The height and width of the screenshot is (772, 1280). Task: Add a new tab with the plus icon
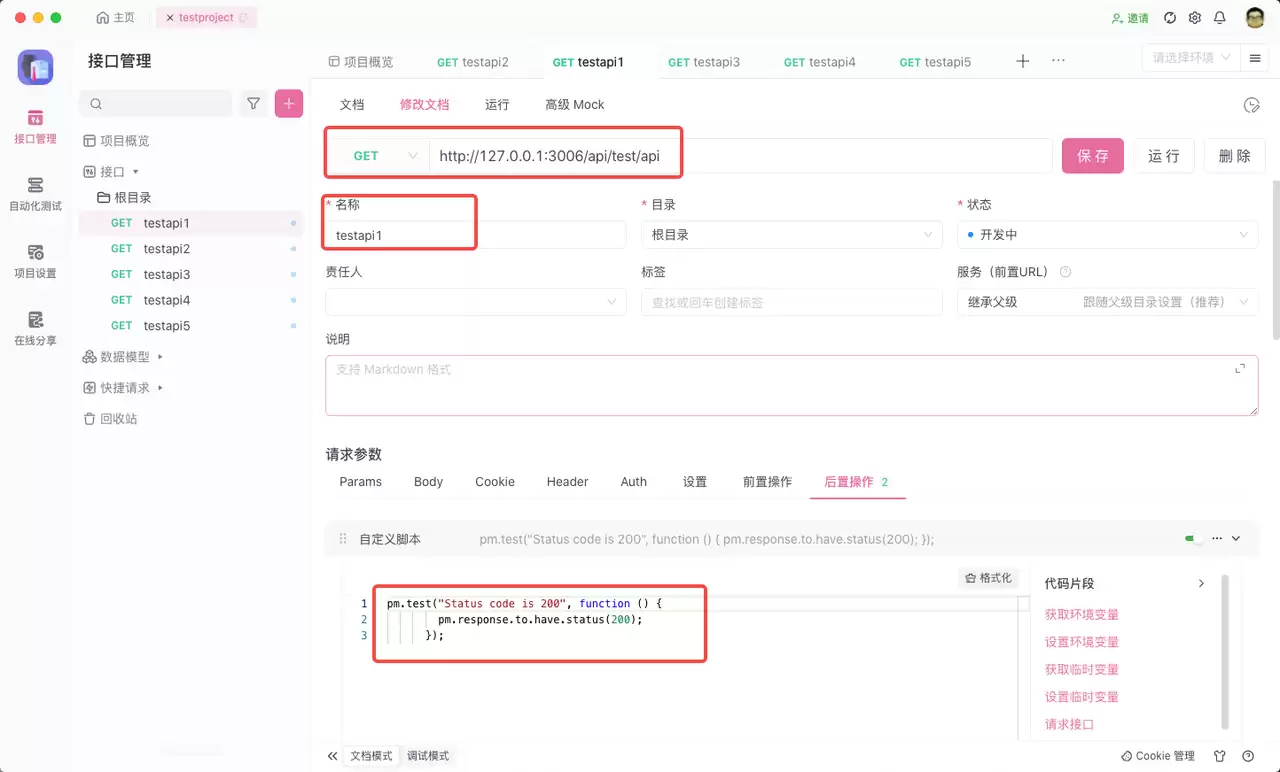pos(1023,61)
